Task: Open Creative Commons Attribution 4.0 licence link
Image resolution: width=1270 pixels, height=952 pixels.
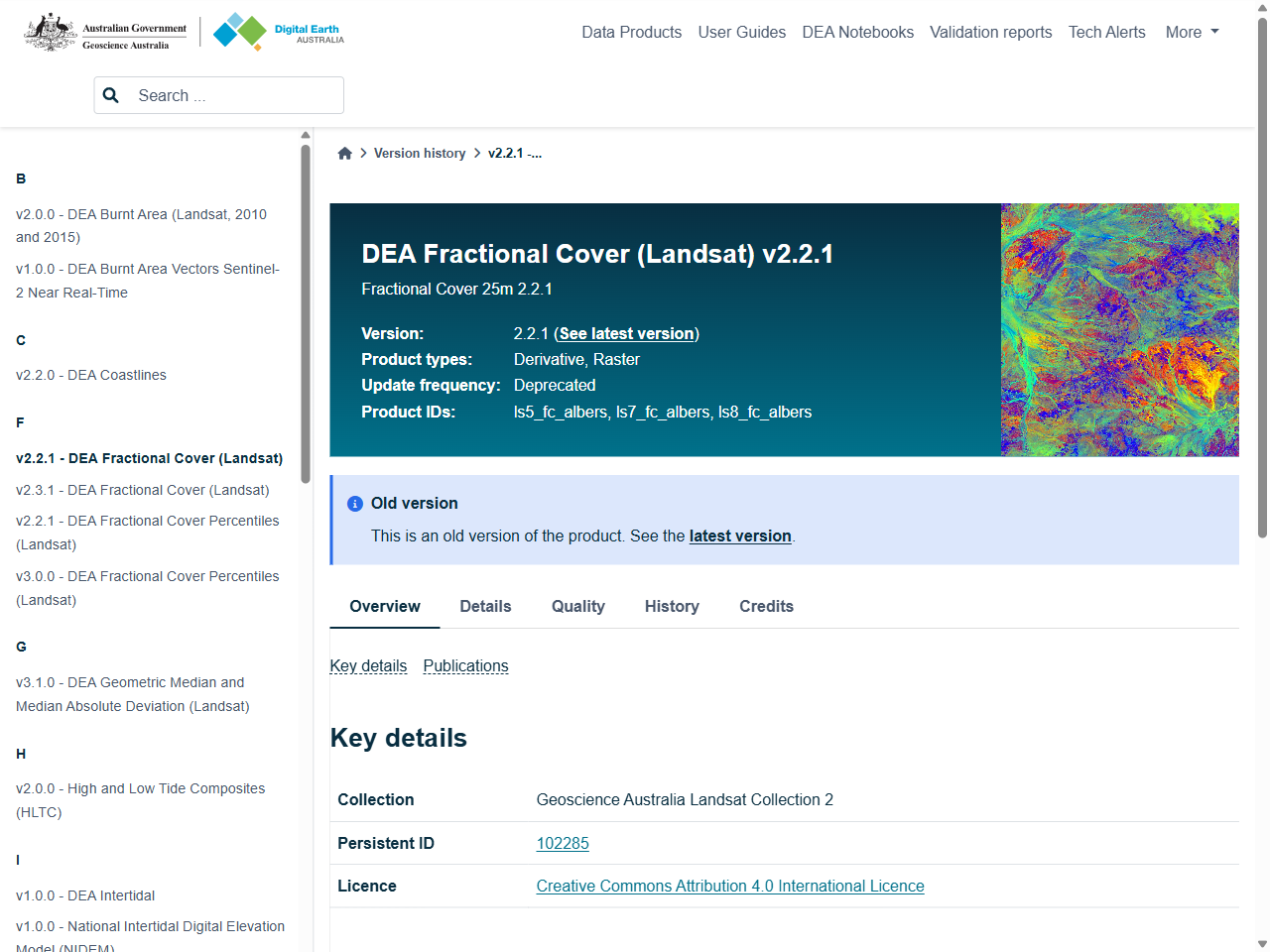Action: click(x=730, y=887)
